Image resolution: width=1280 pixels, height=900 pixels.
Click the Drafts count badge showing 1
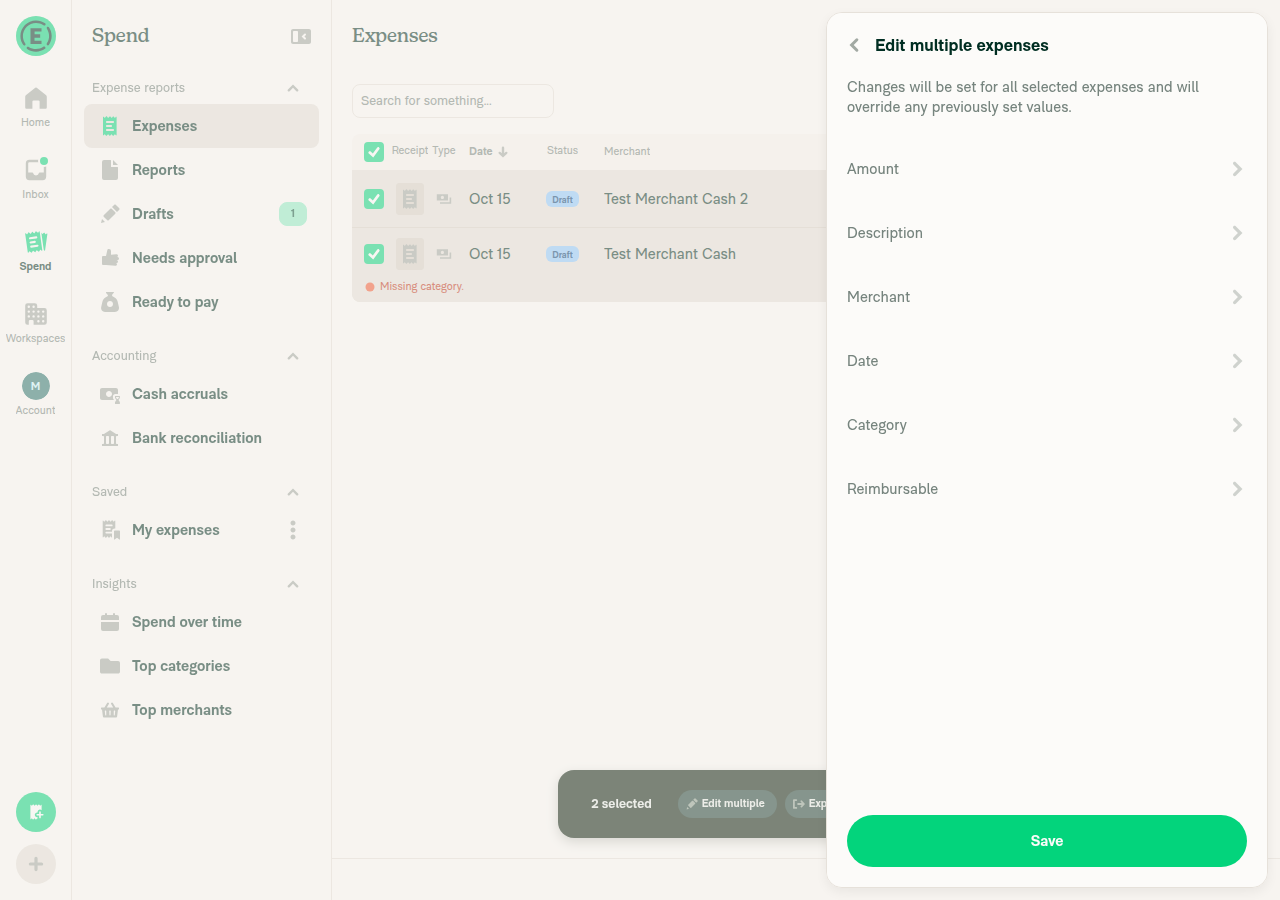tap(293, 213)
